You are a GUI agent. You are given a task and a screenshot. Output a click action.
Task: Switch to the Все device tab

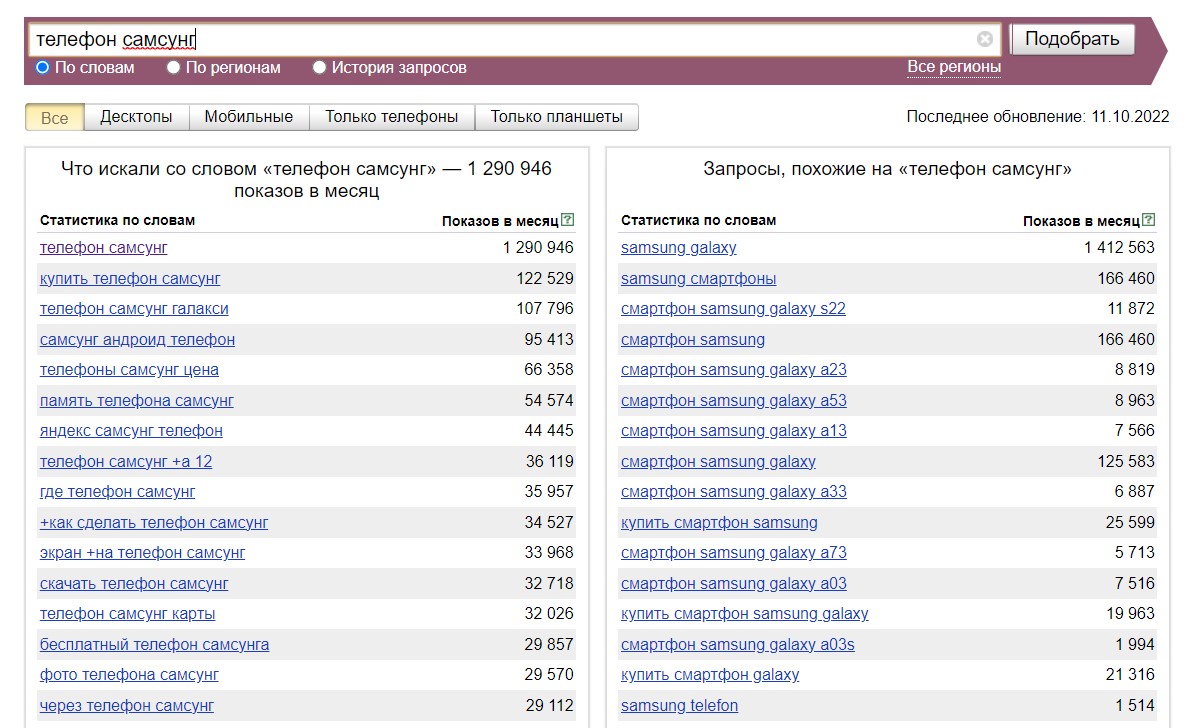click(x=55, y=118)
